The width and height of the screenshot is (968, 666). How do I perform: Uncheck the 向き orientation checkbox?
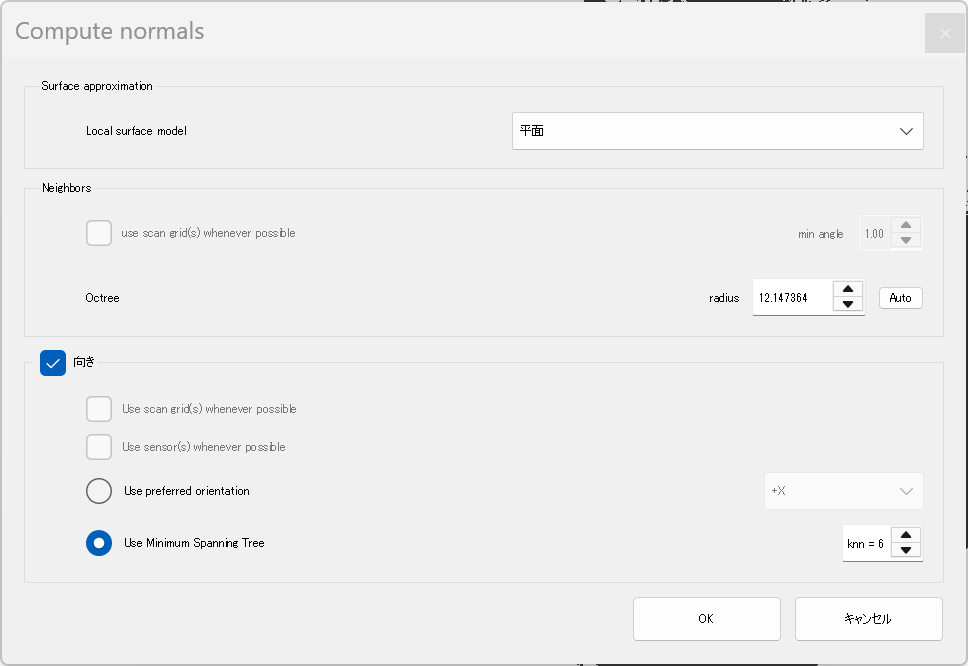click(x=53, y=363)
